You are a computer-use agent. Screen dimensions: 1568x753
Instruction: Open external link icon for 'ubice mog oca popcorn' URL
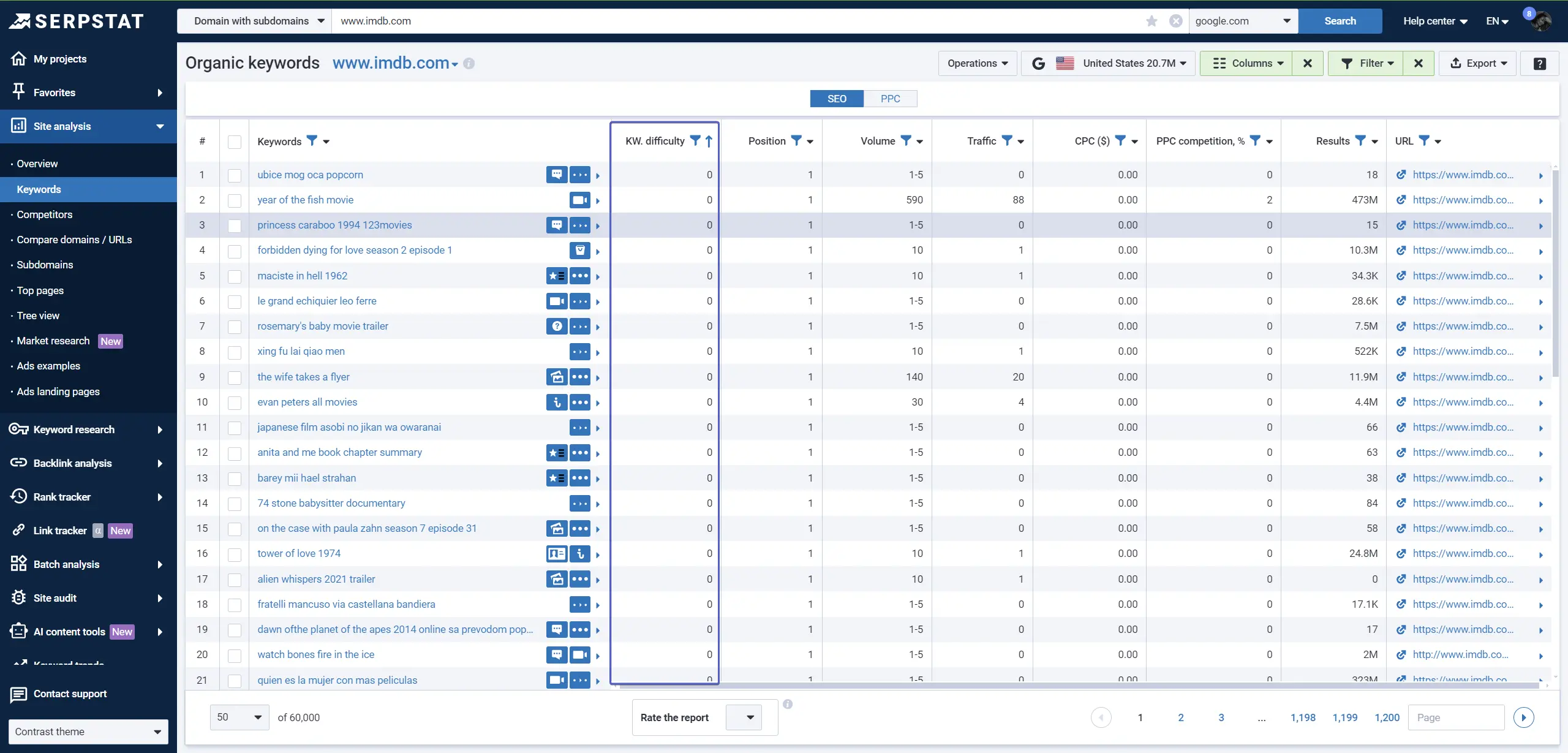click(1401, 175)
